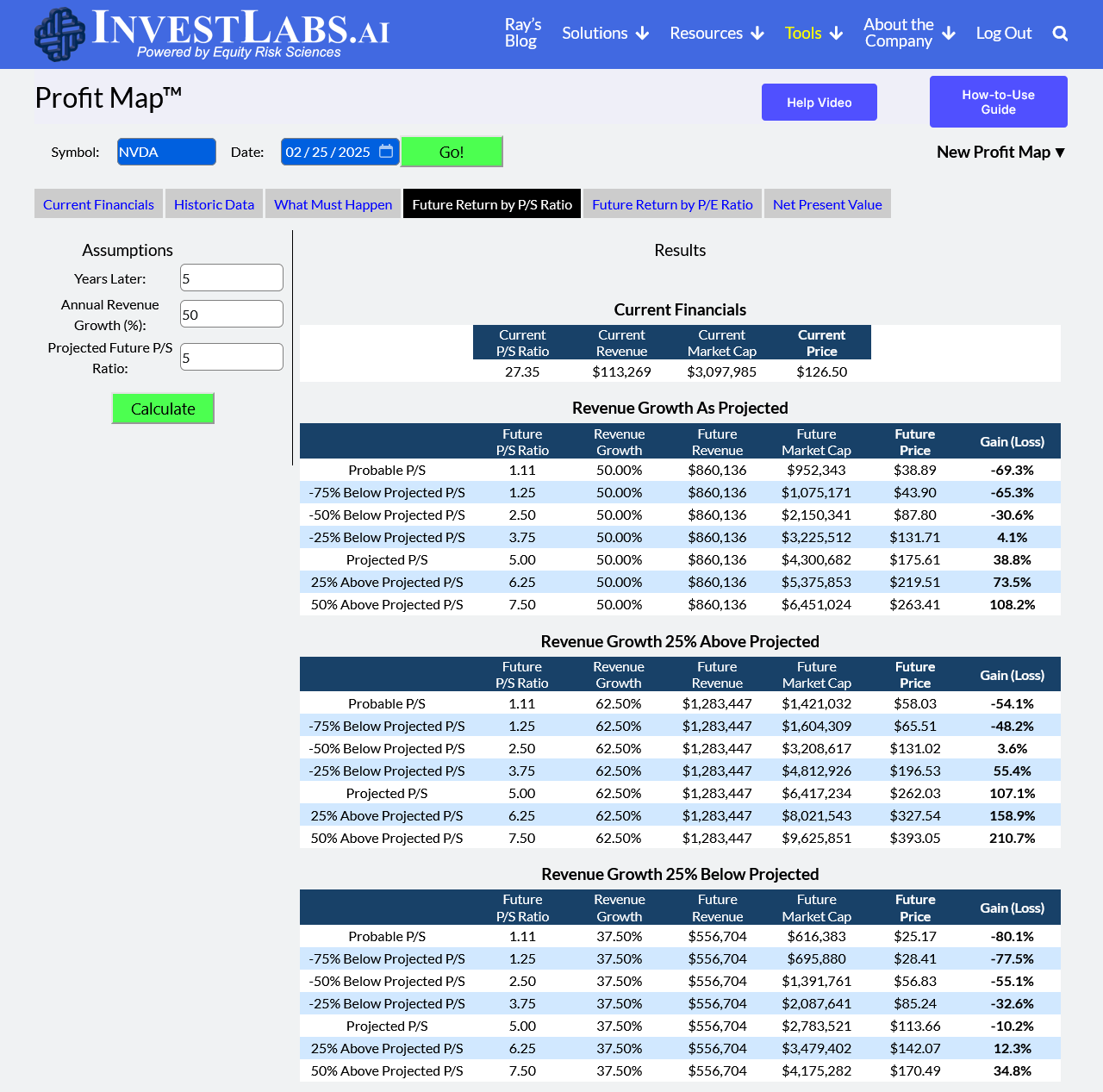Open the search magnifier icon

[1060, 34]
